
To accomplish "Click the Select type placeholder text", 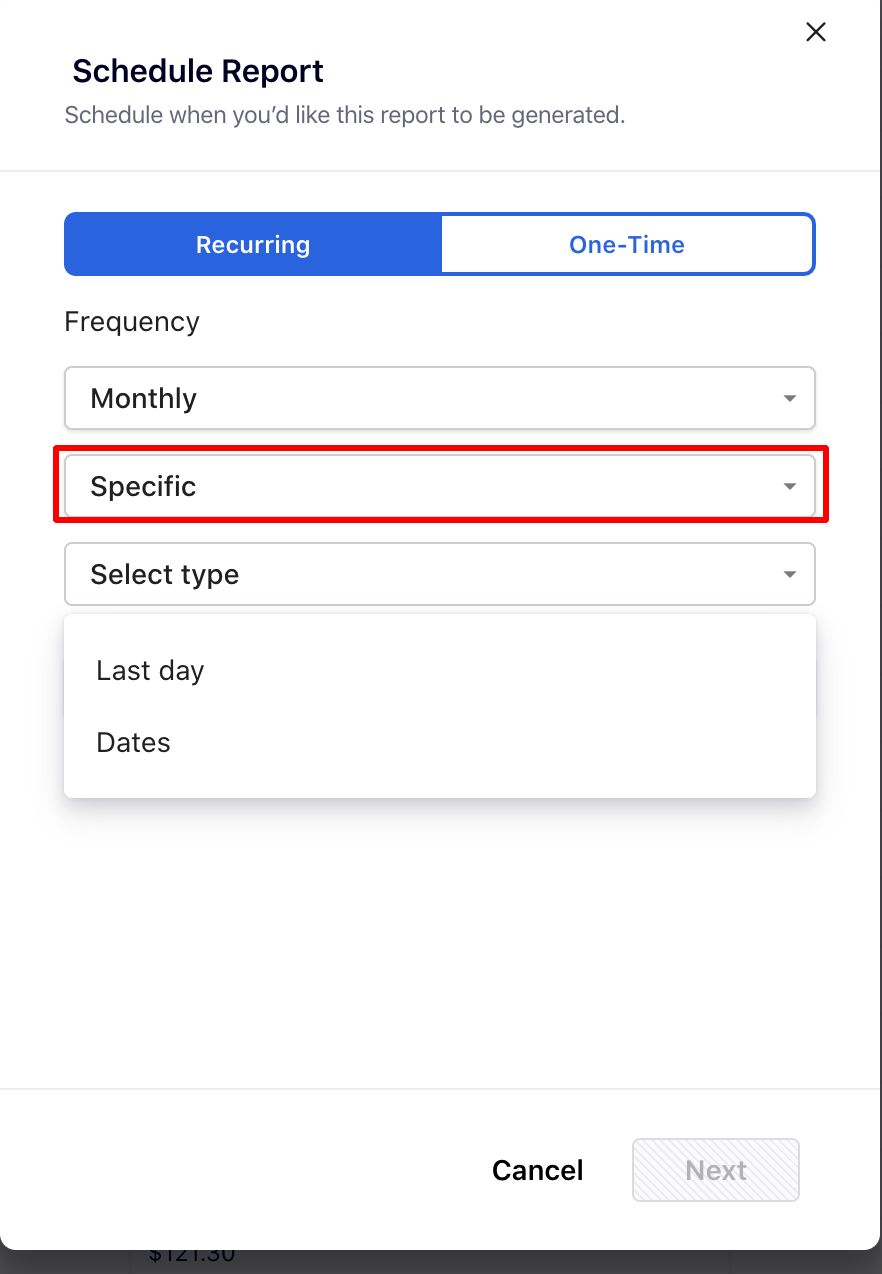I will 165,575.
